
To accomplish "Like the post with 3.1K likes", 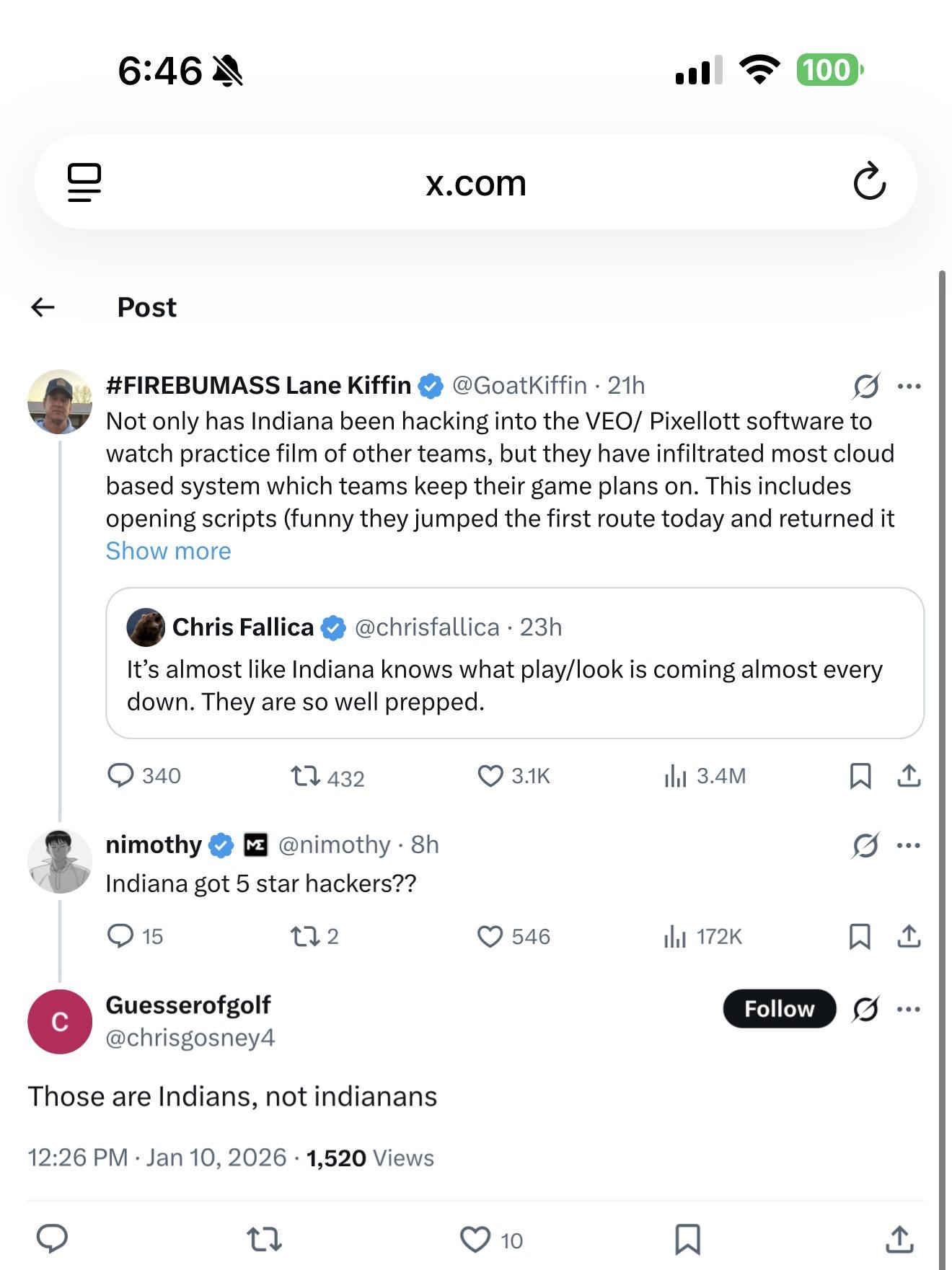I will (x=490, y=776).
